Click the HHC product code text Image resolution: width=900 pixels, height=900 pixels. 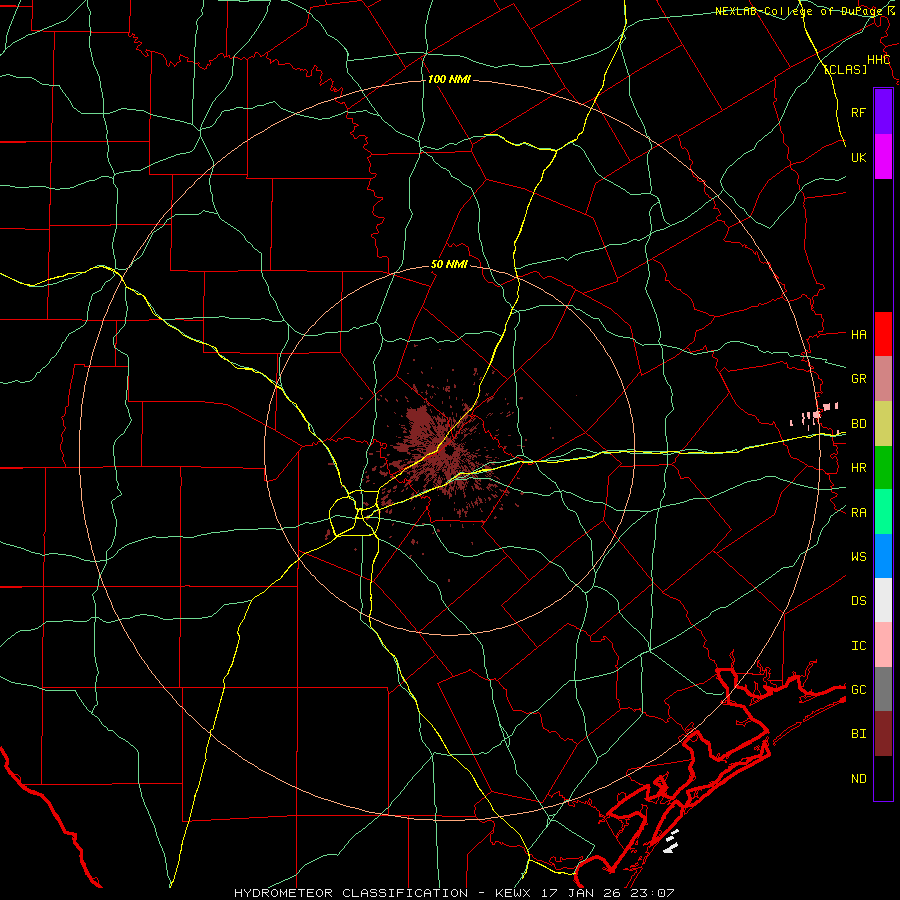pos(878,60)
